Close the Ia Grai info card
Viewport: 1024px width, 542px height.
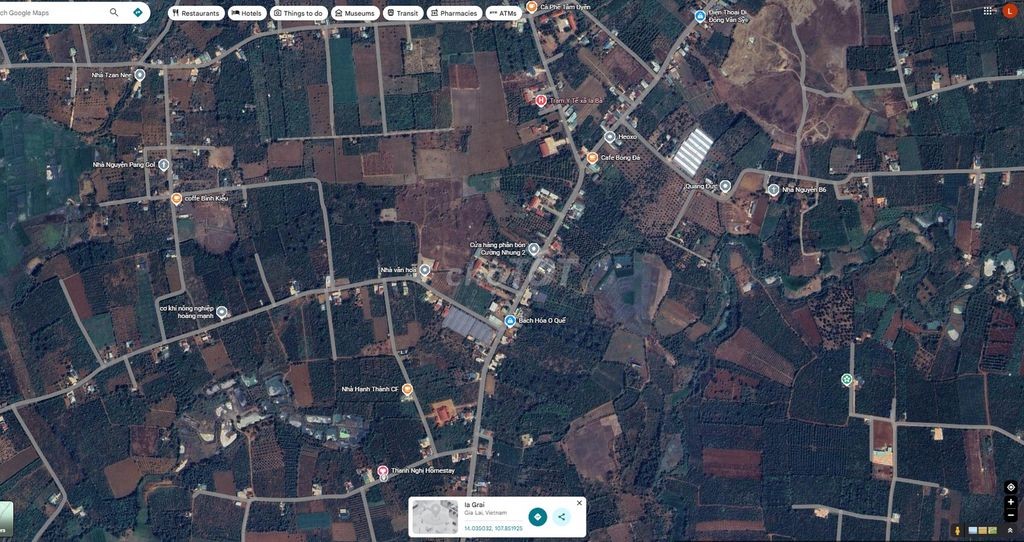click(579, 503)
